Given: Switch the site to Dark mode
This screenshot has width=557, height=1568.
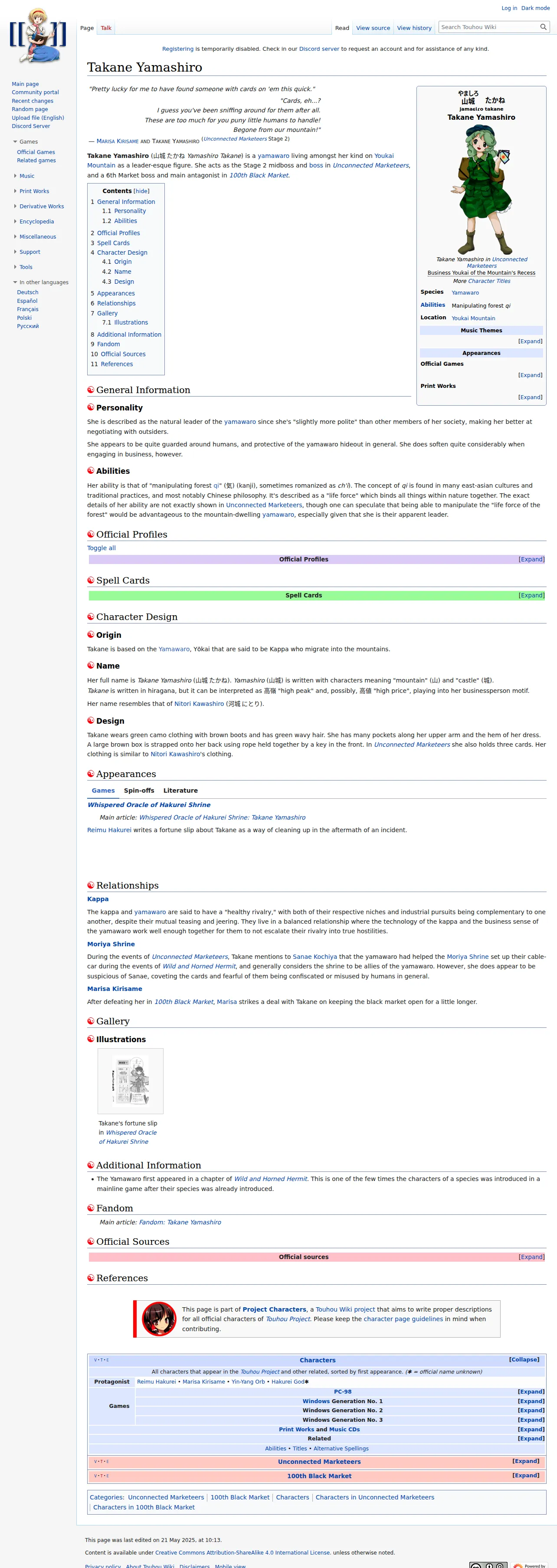Looking at the screenshot, I should [535, 8].
